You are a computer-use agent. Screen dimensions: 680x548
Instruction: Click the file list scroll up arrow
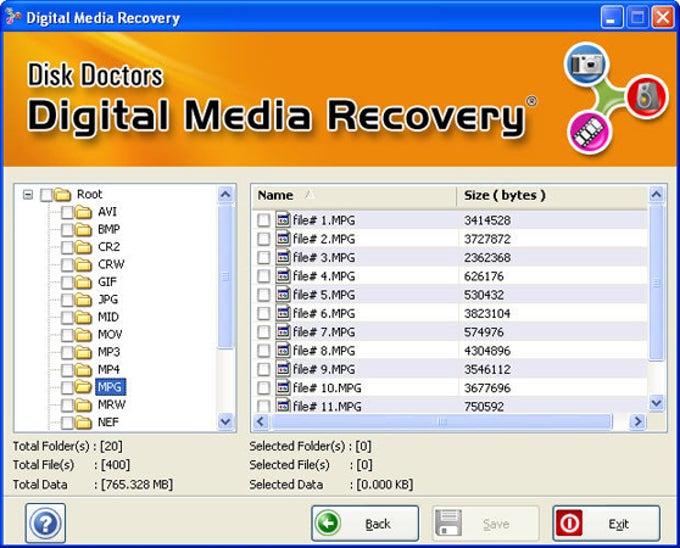click(x=657, y=195)
